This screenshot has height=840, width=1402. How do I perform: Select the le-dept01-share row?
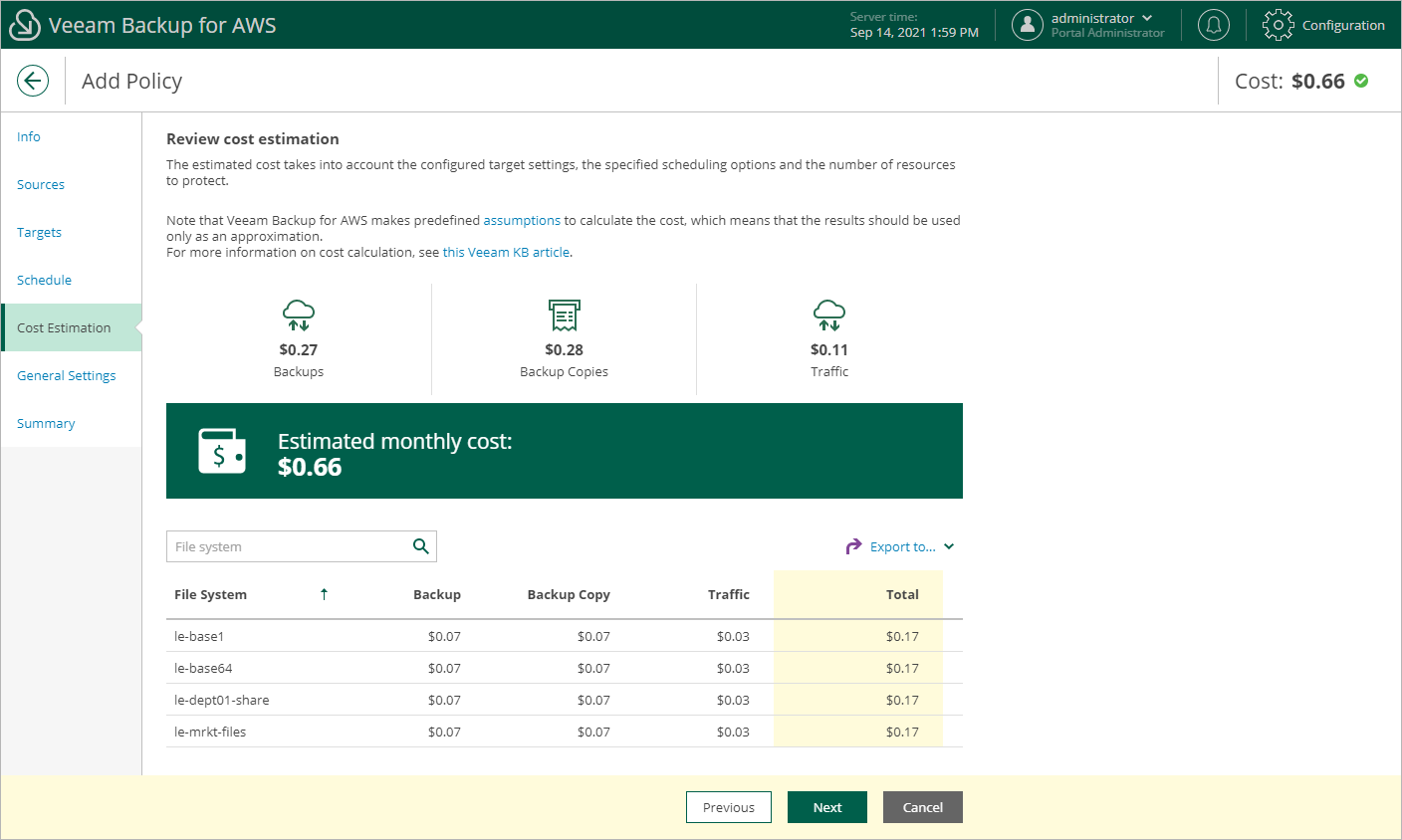(565, 700)
